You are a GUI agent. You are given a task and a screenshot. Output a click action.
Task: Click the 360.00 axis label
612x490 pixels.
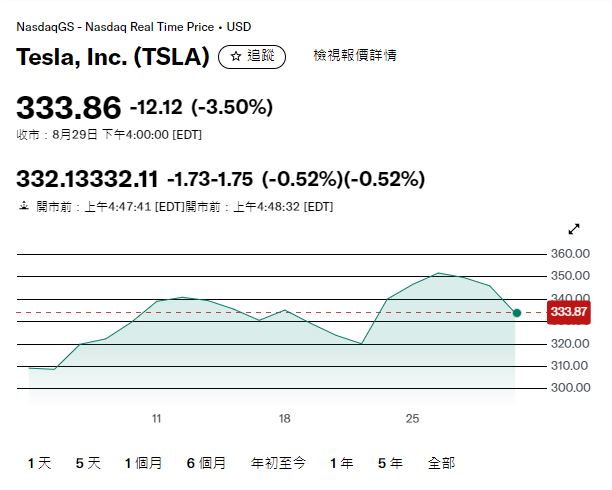[570, 254]
